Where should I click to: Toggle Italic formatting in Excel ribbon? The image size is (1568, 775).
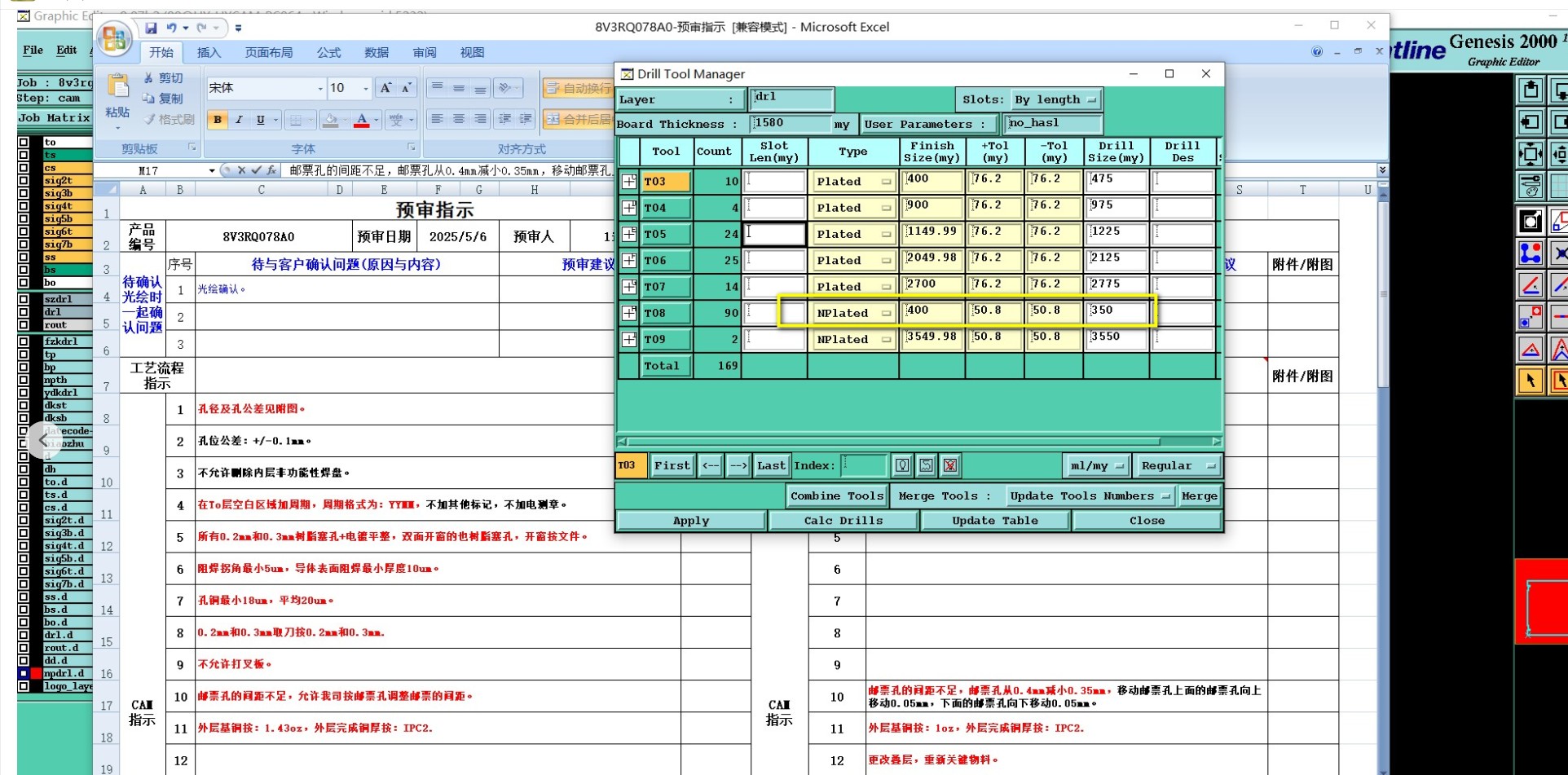pos(239,120)
